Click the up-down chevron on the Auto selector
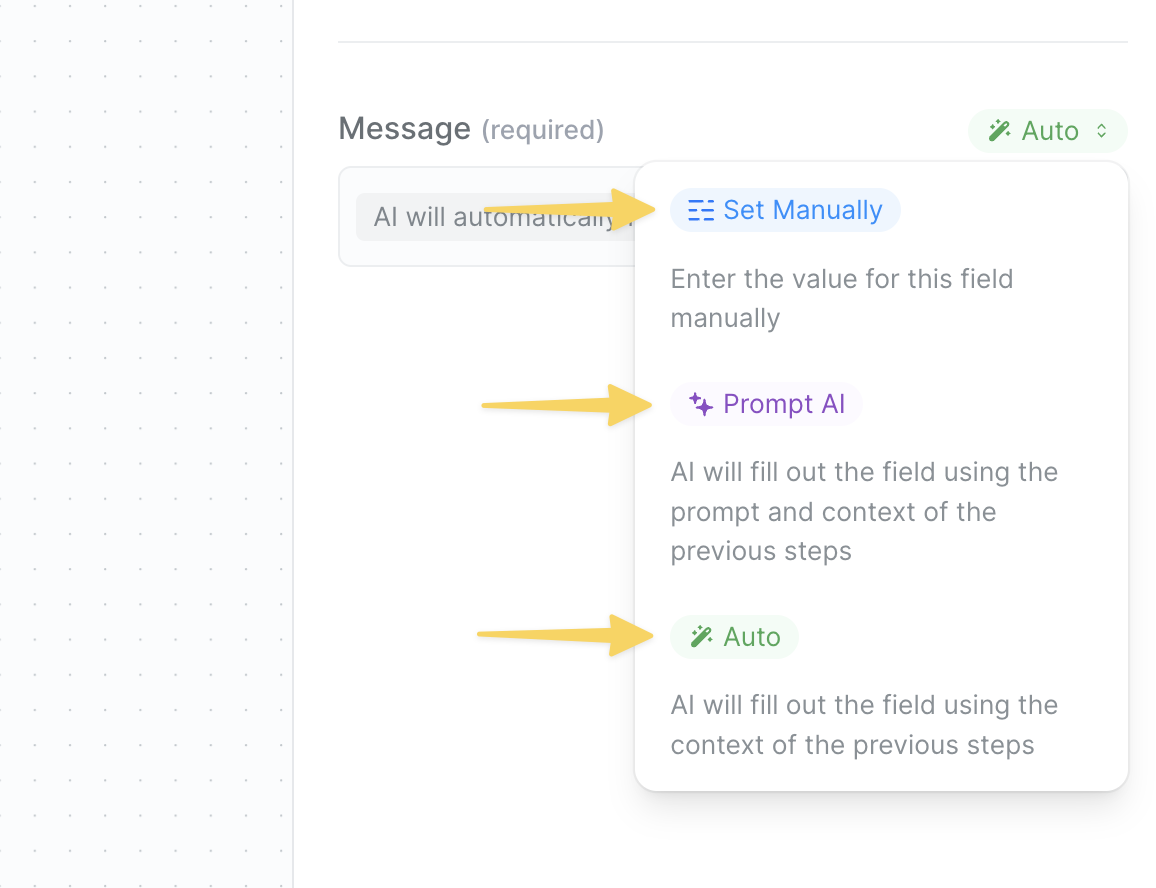 coord(1102,131)
